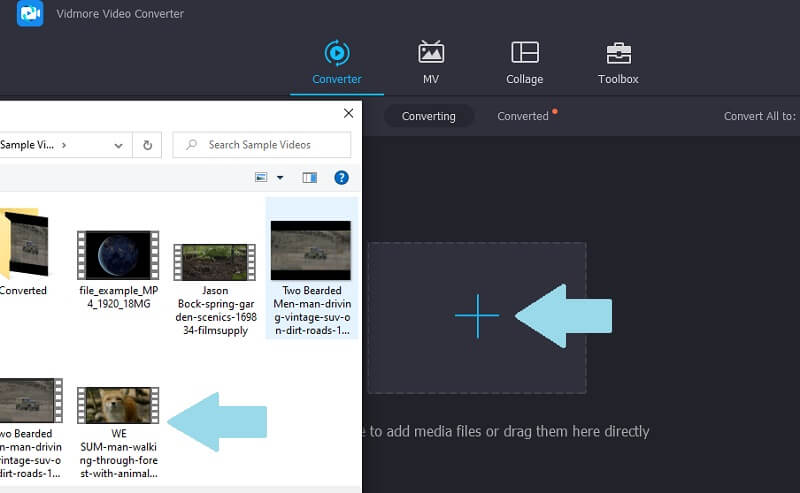Expand the view options dropdown arrow
Image resolution: width=800 pixels, height=493 pixels.
[x=280, y=178]
